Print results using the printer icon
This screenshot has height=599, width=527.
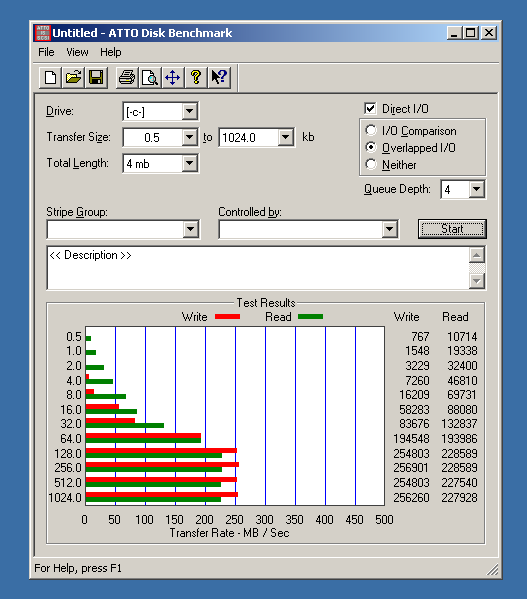pos(127,78)
